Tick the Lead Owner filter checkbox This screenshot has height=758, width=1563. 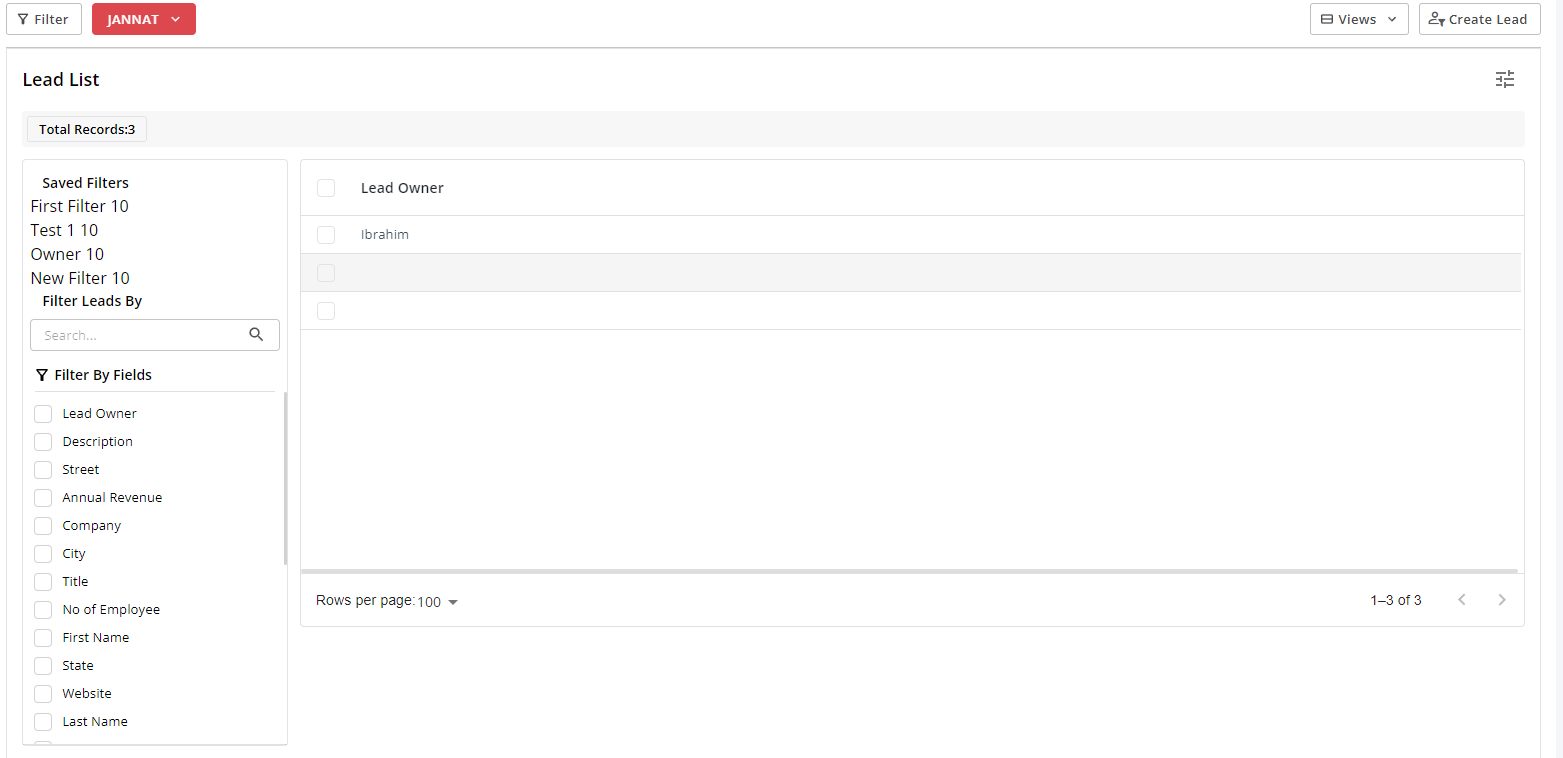click(x=43, y=414)
